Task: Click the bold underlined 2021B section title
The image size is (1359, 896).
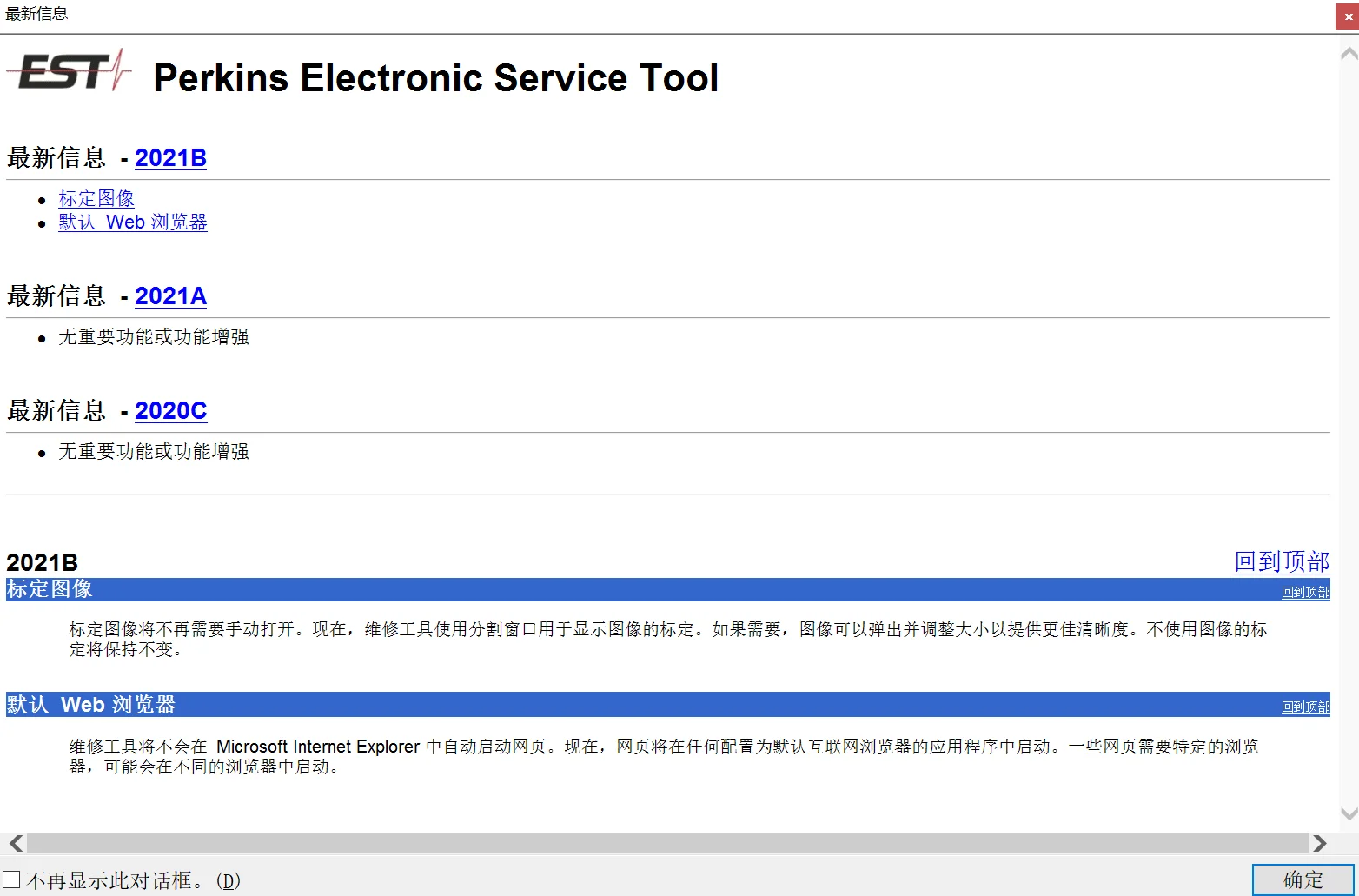Action: 43,563
